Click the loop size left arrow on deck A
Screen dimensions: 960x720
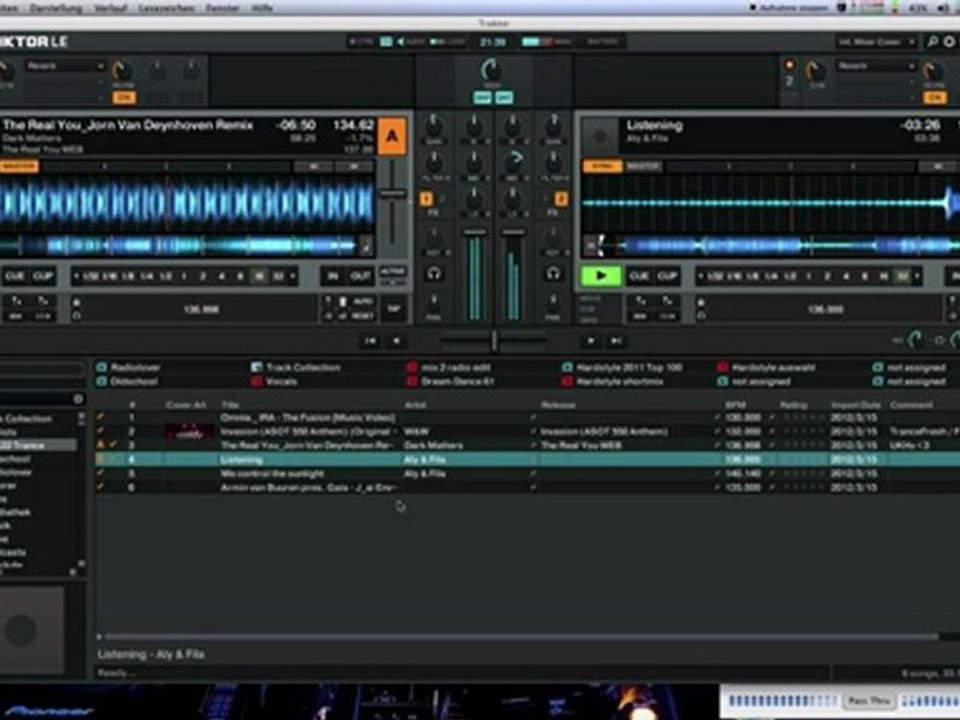(x=76, y=276)
